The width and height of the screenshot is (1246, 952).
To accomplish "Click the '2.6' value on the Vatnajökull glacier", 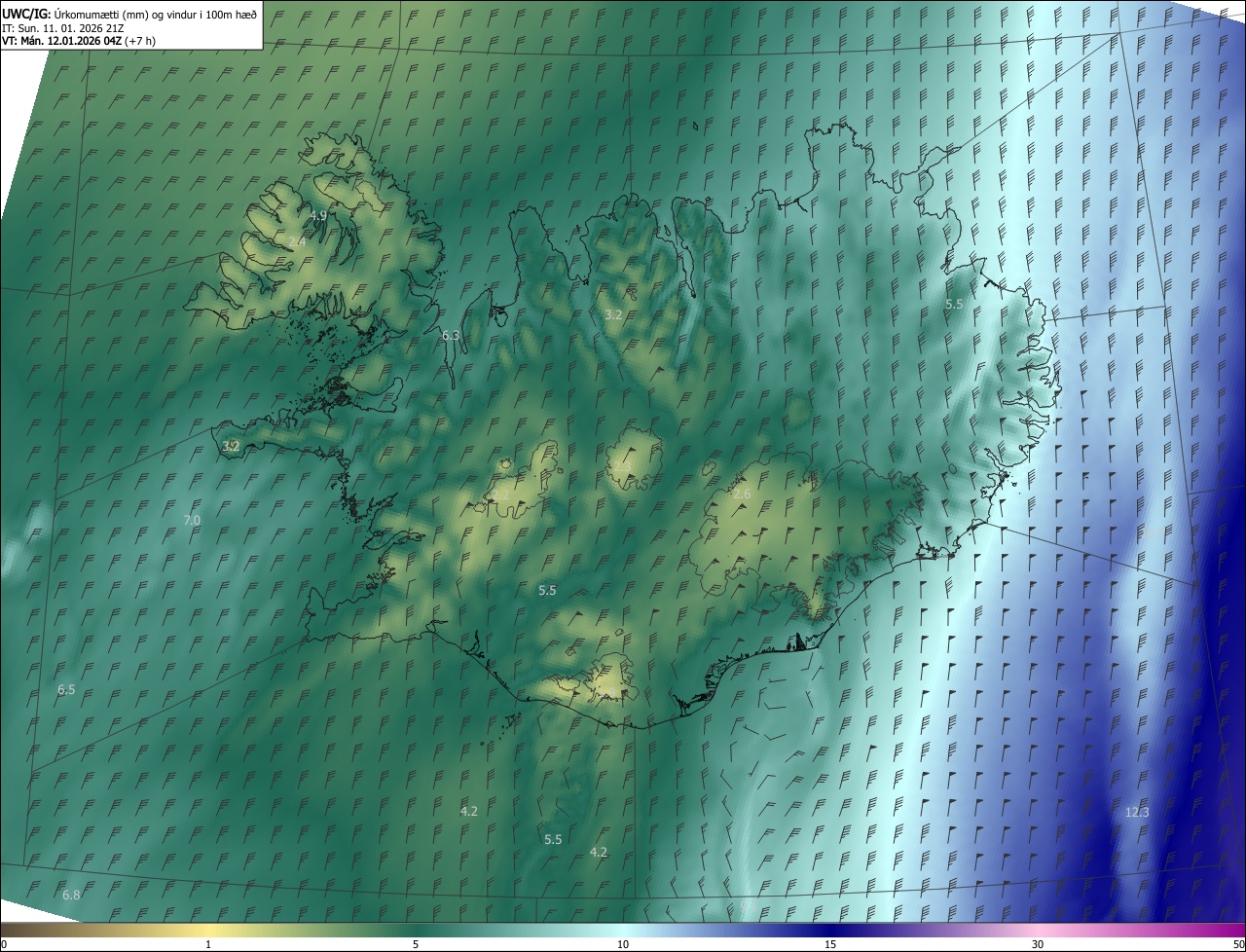I will 742,494.
